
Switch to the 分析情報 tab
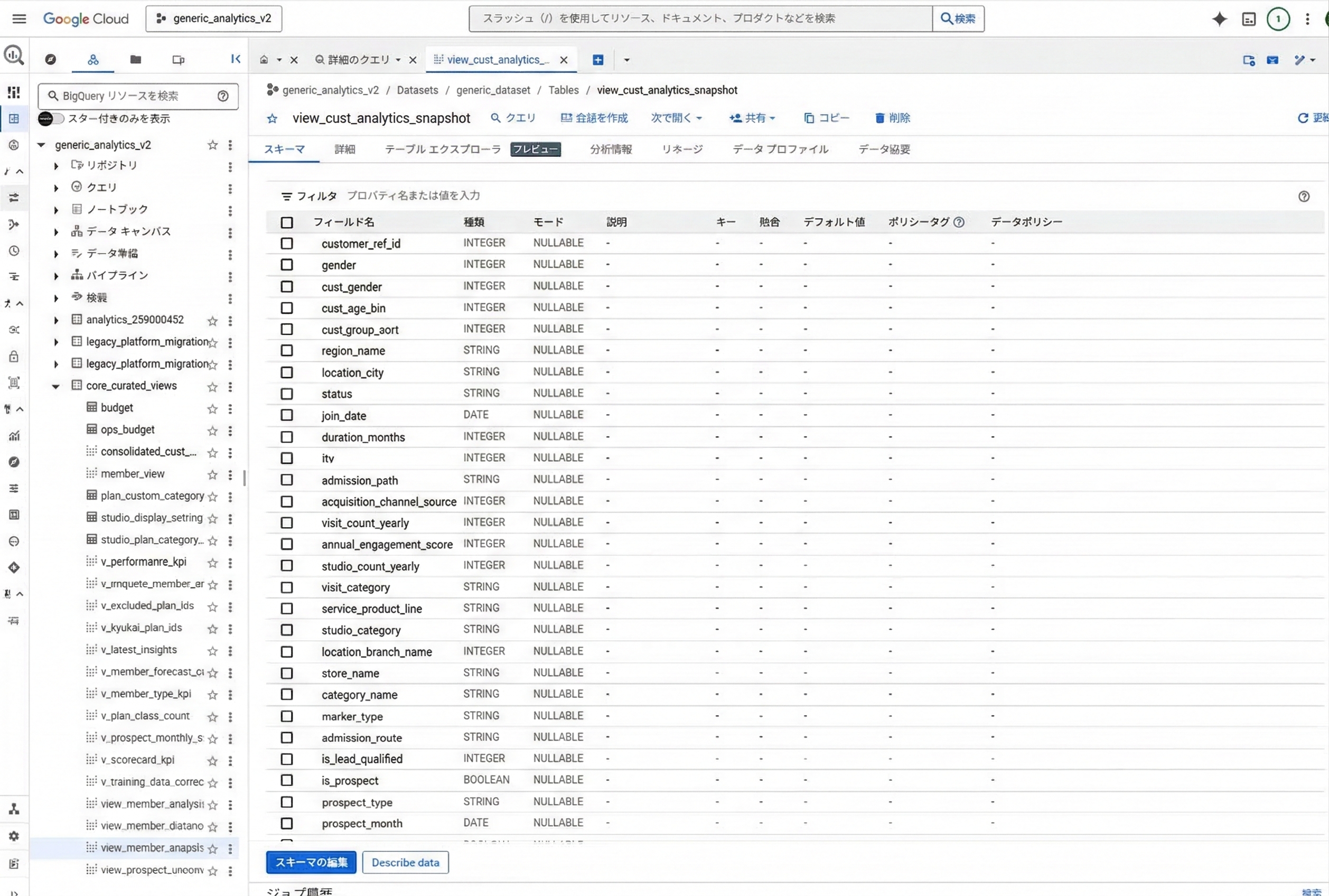pyautogui.click(x=611, y=149)
